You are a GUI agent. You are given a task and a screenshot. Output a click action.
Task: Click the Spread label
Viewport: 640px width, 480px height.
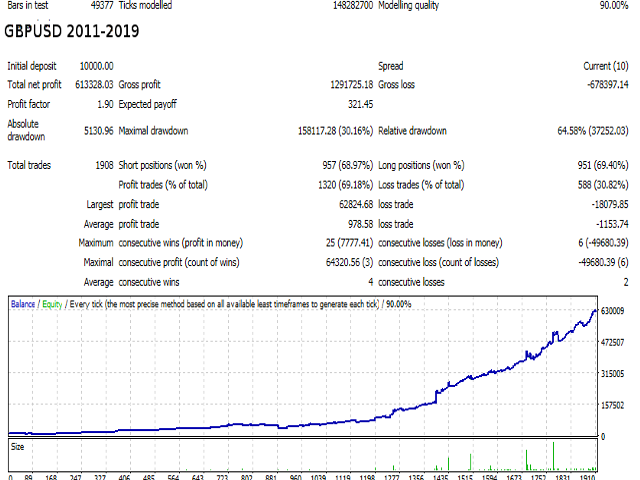391,66
